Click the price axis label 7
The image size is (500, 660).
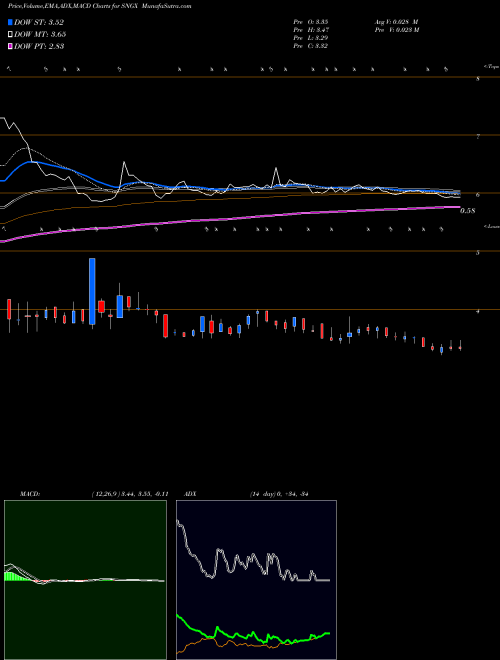(x=478, y=137)
